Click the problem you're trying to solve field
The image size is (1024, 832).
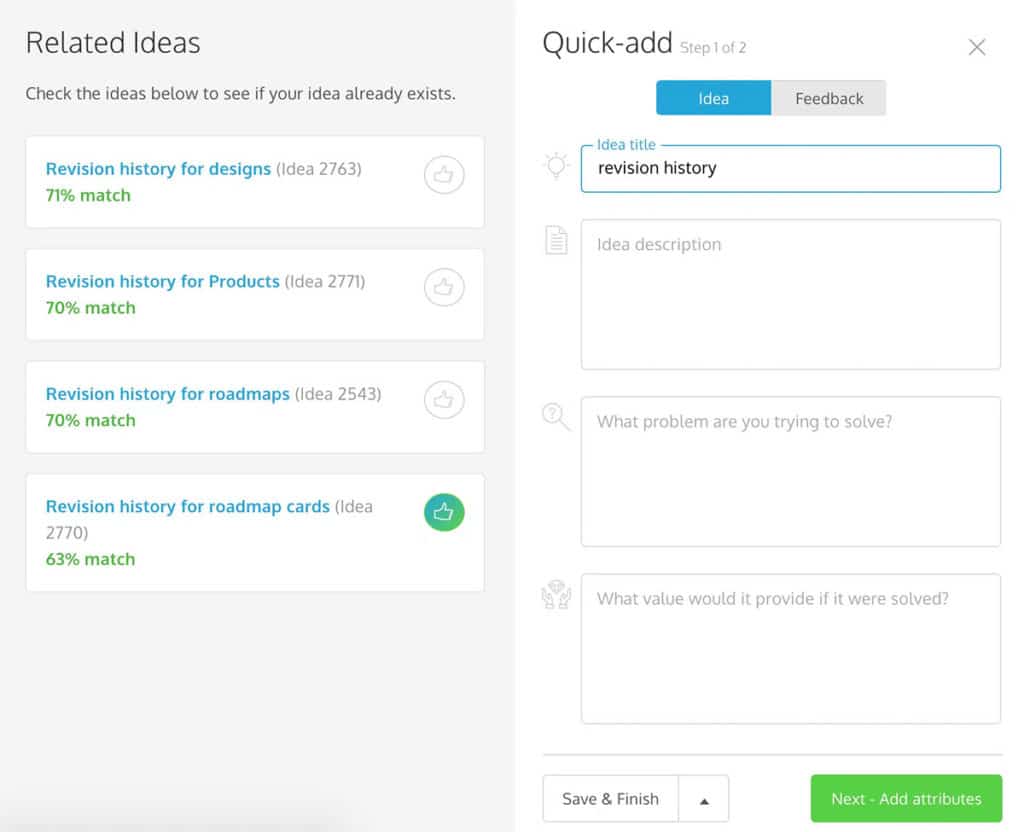coord(790,470)
